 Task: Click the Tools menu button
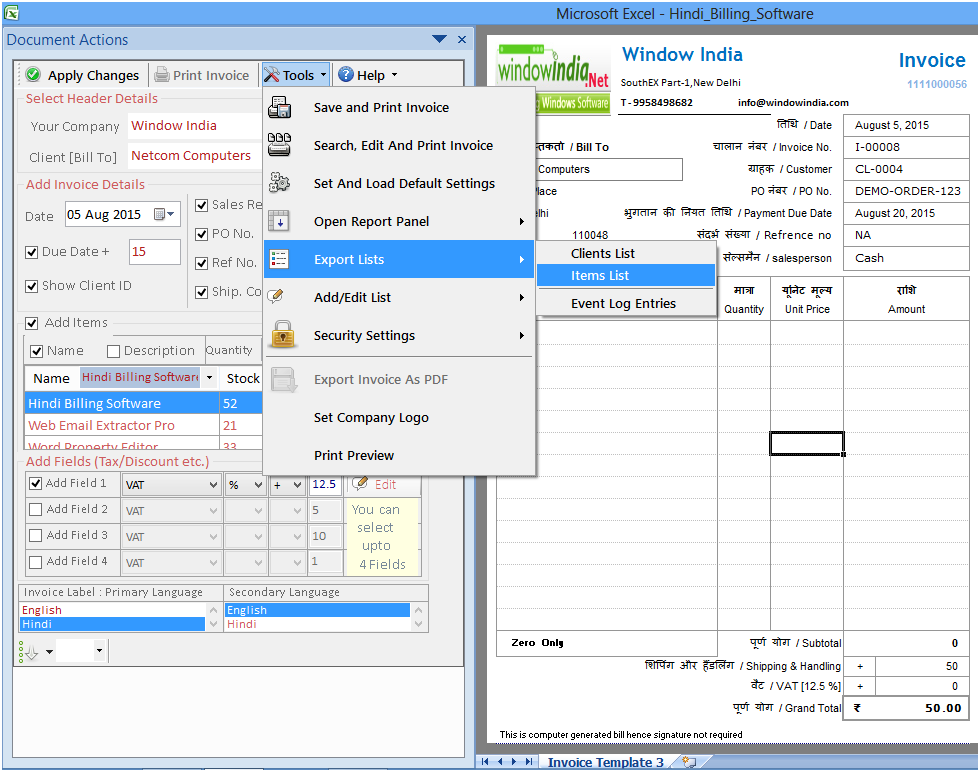pos(296,75)
